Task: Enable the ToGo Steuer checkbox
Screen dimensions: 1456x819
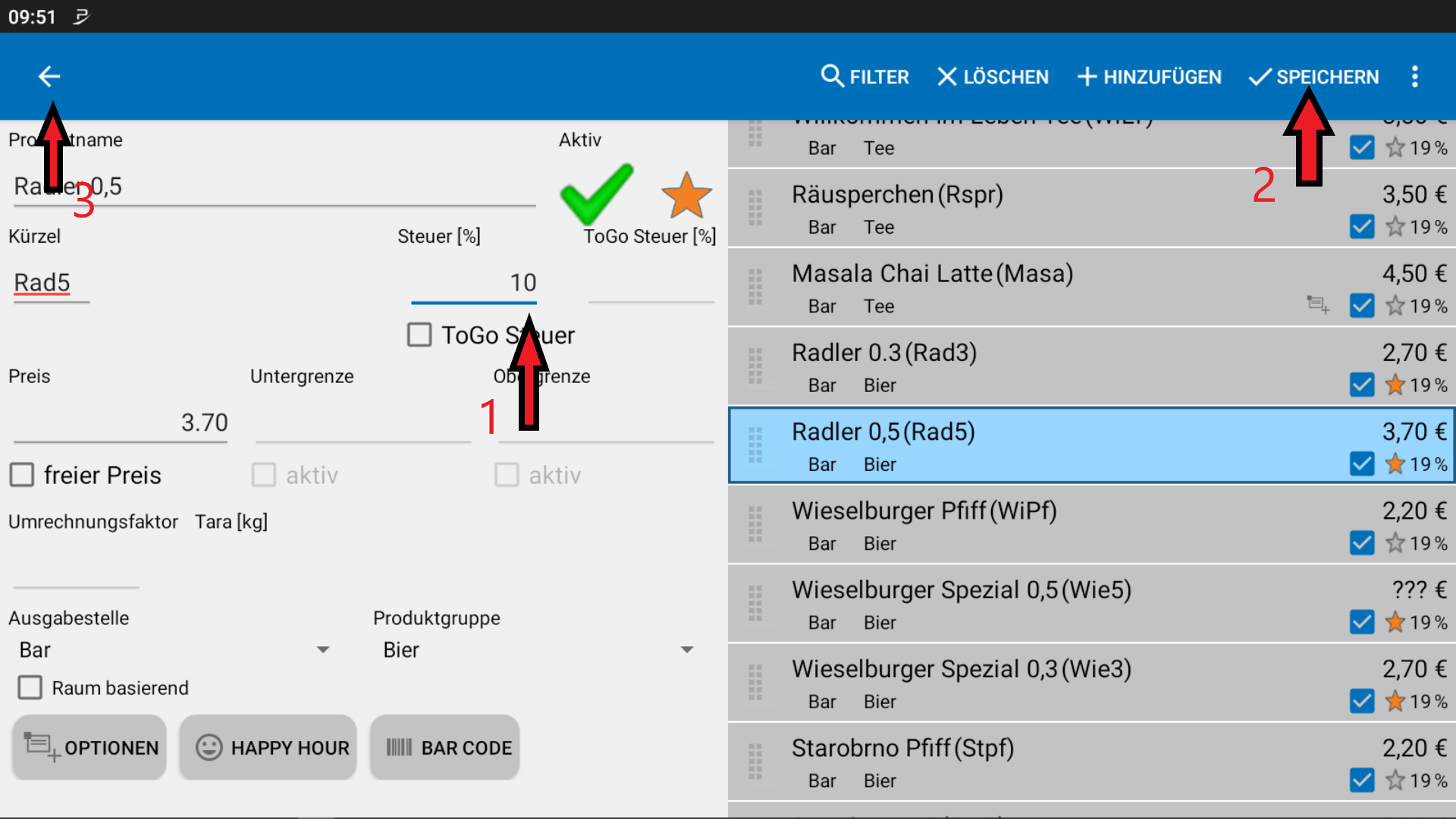Action: pyautogui.click(x=419, y=334)
